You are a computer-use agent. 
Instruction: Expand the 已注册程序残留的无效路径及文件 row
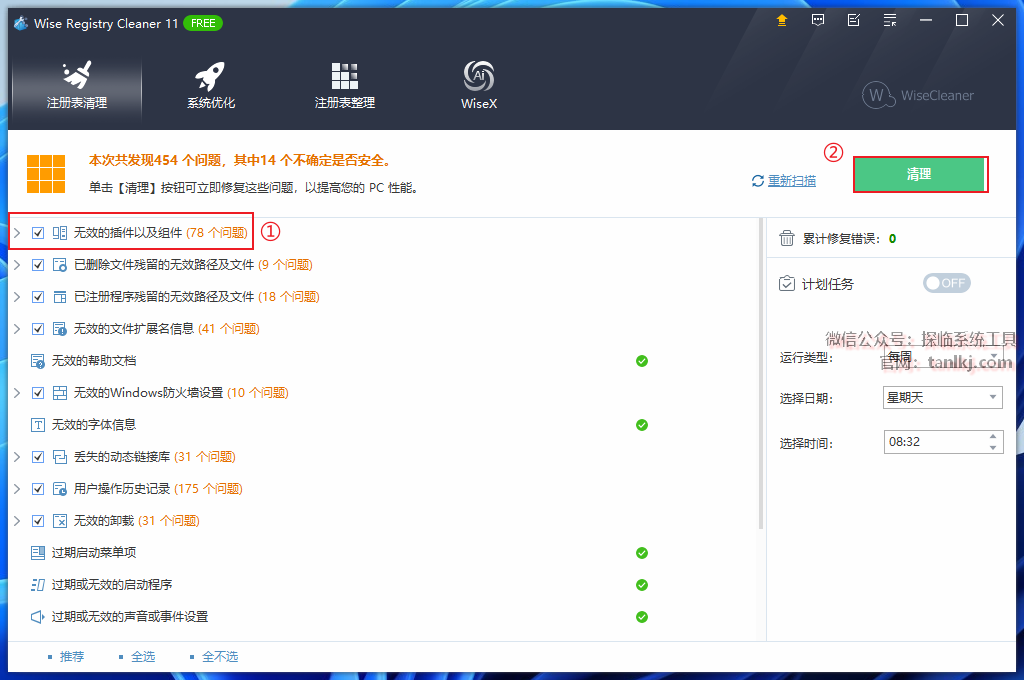[17, 297]
